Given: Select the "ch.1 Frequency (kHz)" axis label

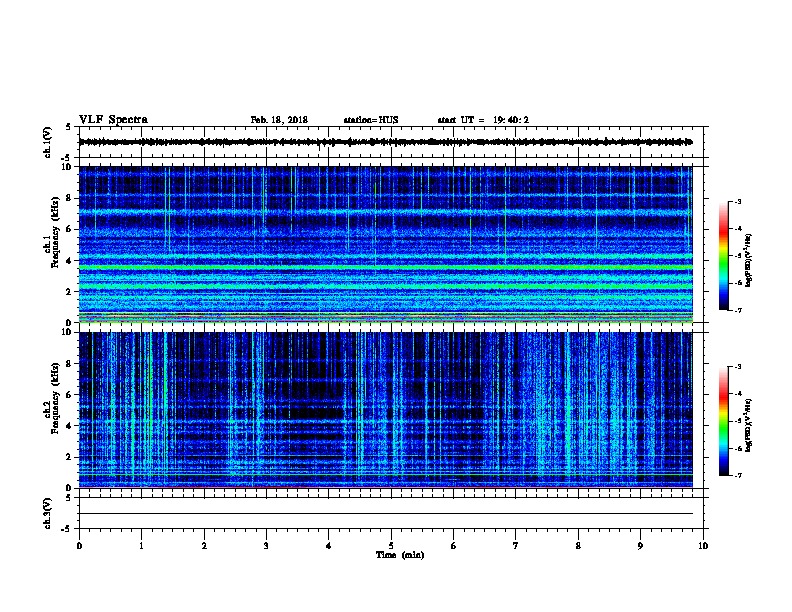Looking at the screenshot, I should click(x=51, y=233).
